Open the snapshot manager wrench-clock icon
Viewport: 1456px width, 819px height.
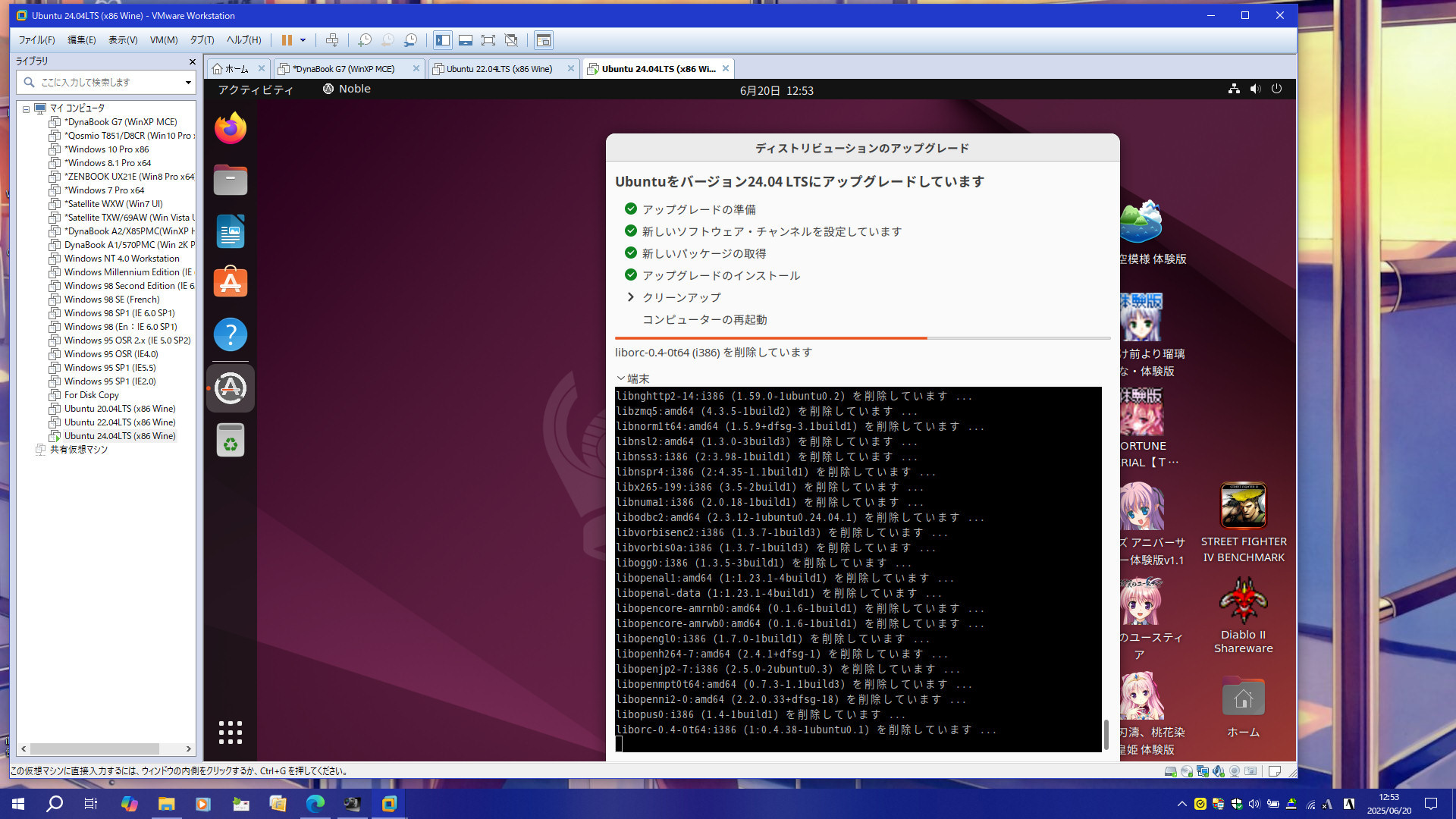[x=410, y=40]
